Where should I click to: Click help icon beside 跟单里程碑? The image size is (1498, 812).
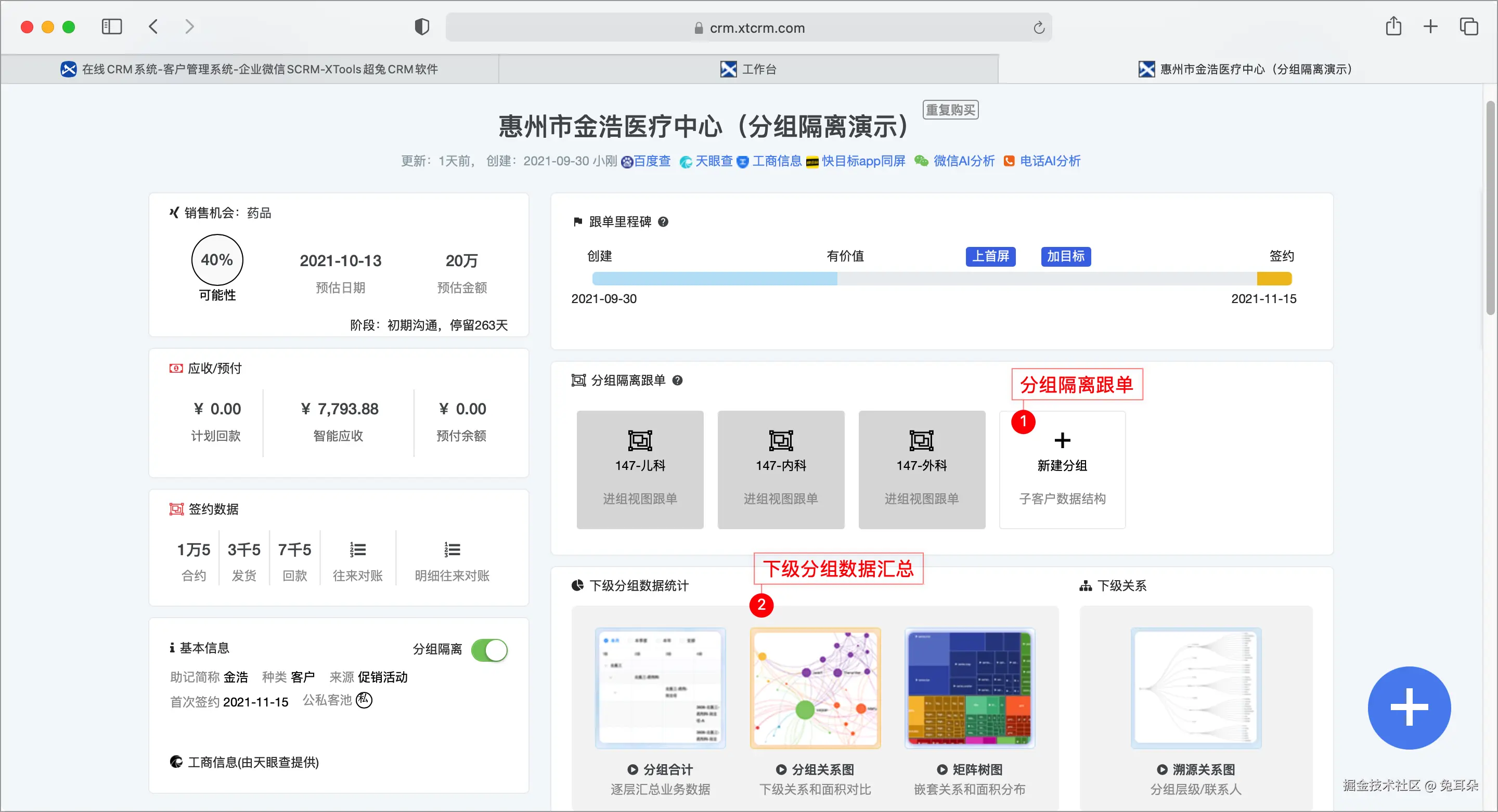663,222
